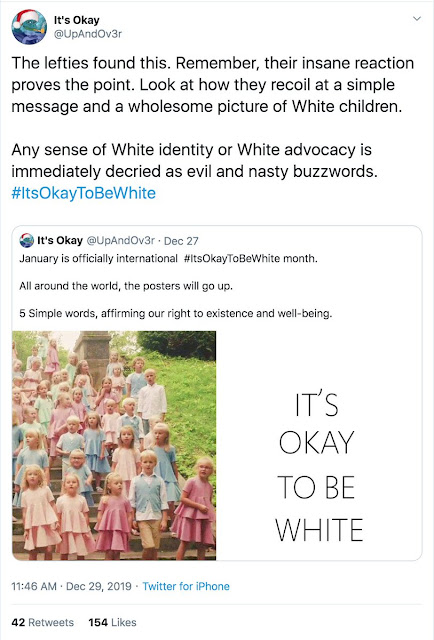Click the small avatar in the quoted tweet
Image resolution: width=434 pixels, height=640 pixels.
[27, 240]
